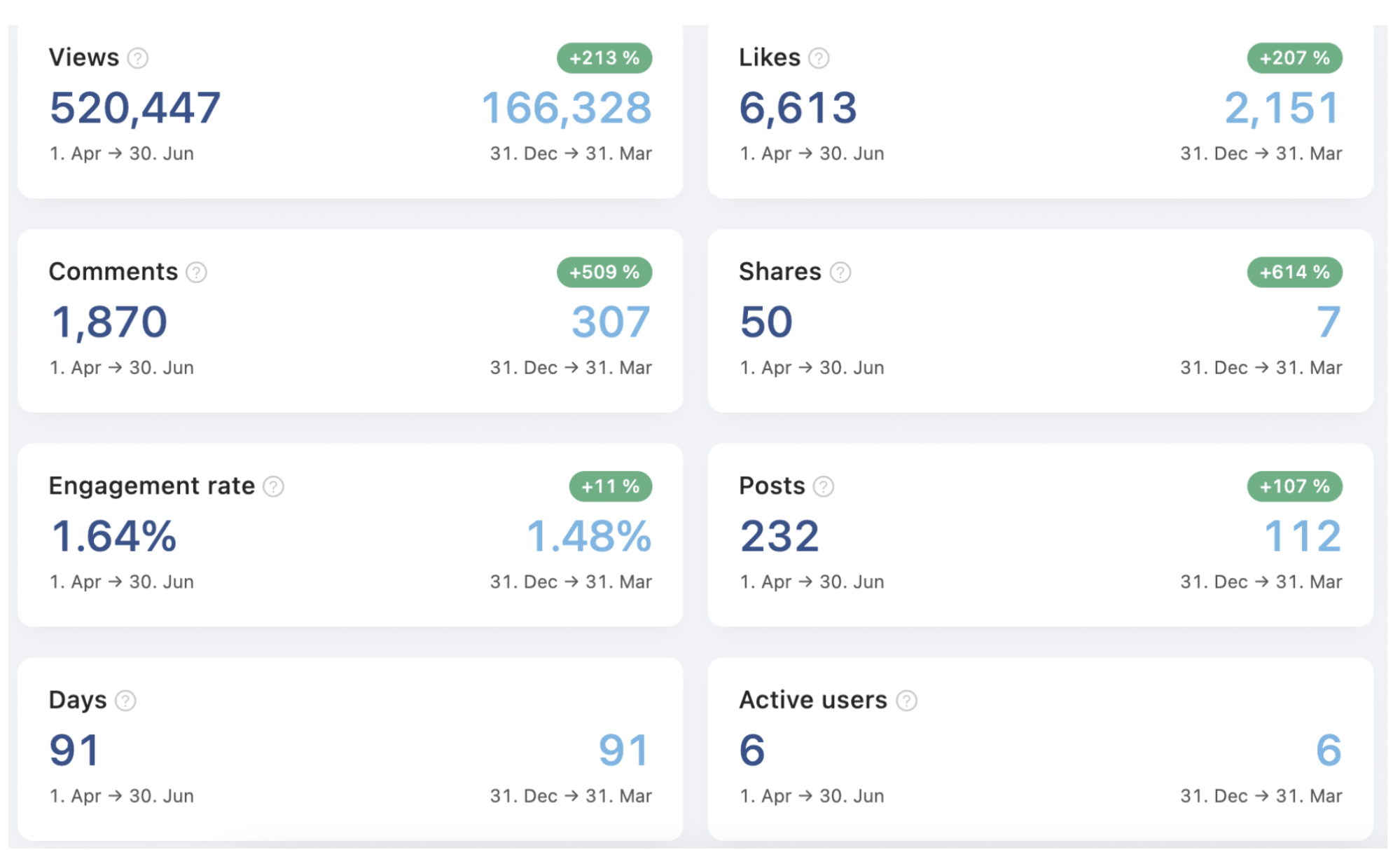Click the Active users info icon
This screenshot has height=850, width=1400.
click(x=908, y=700)
